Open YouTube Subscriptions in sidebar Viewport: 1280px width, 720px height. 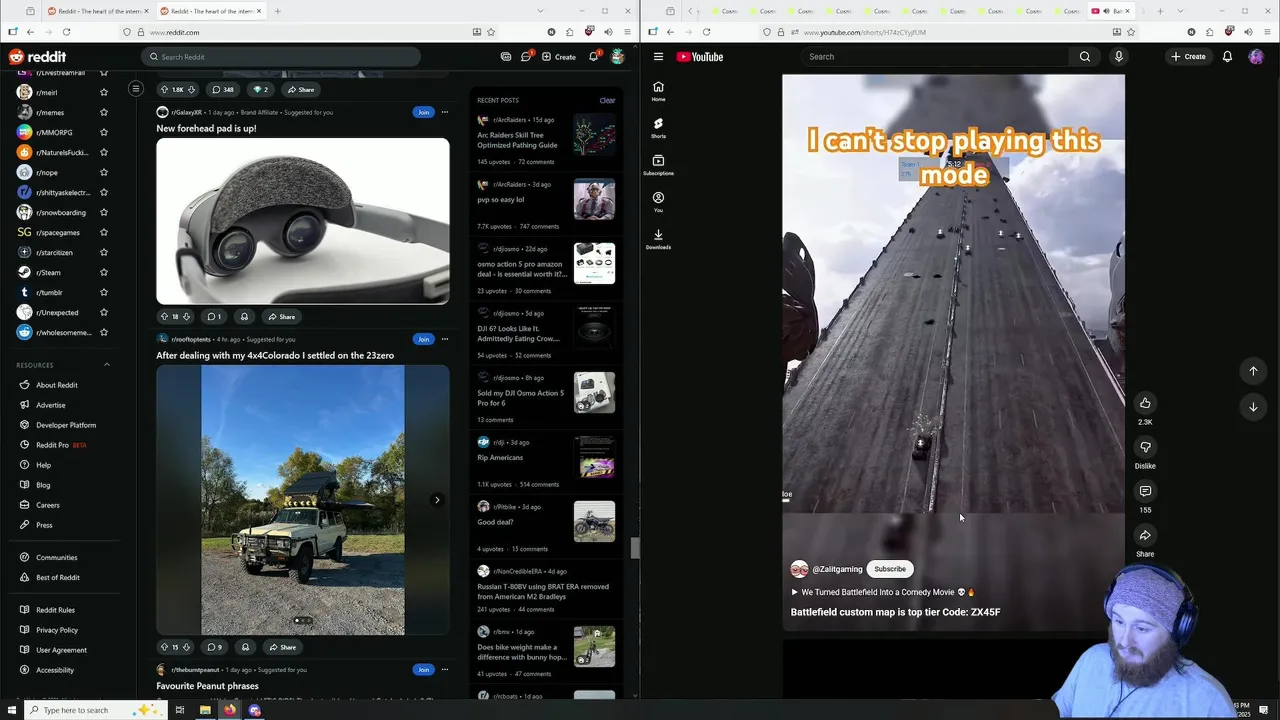[x=658, y=165]
